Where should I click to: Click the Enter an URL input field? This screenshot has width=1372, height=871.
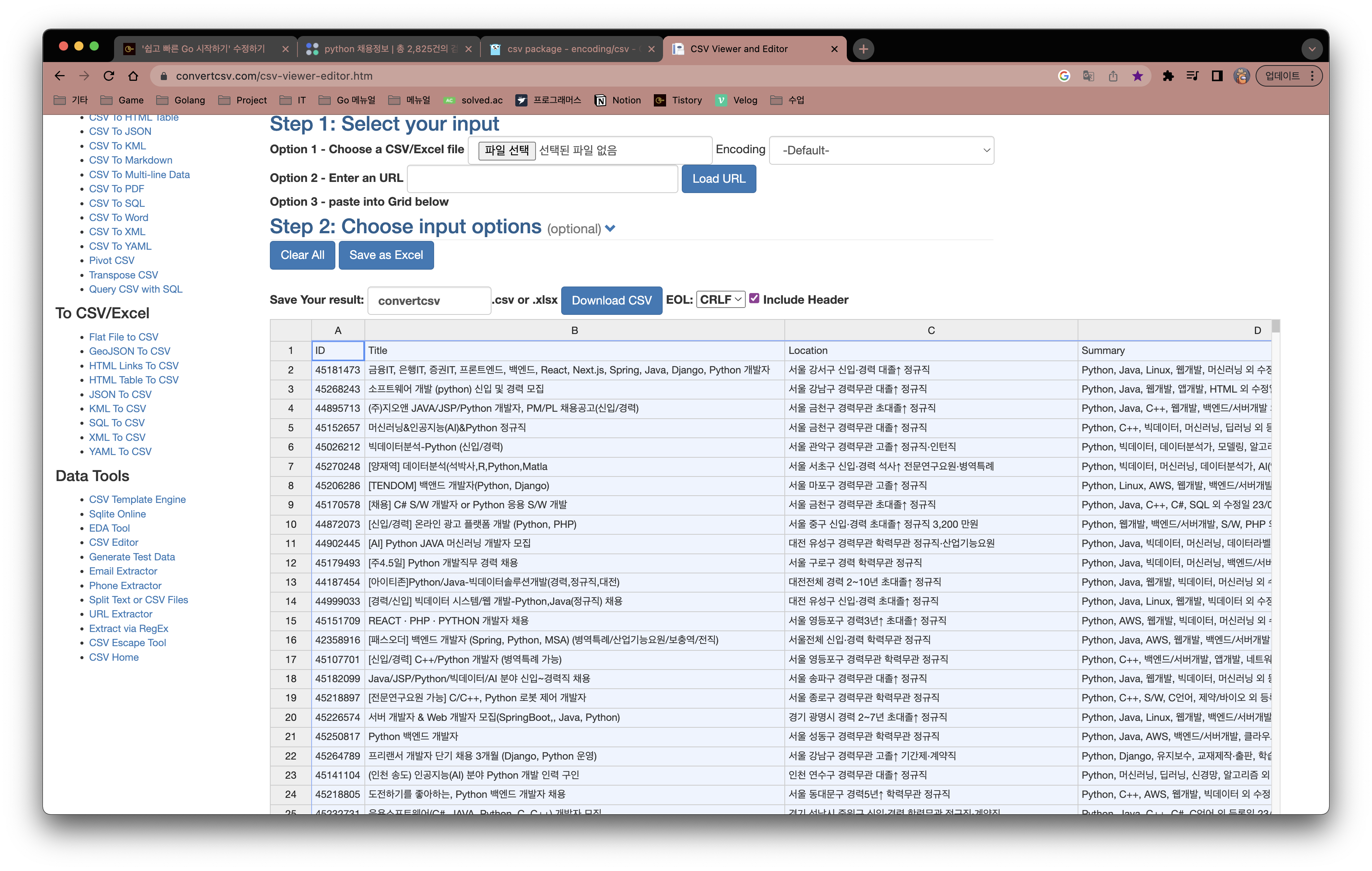(542, 179)
